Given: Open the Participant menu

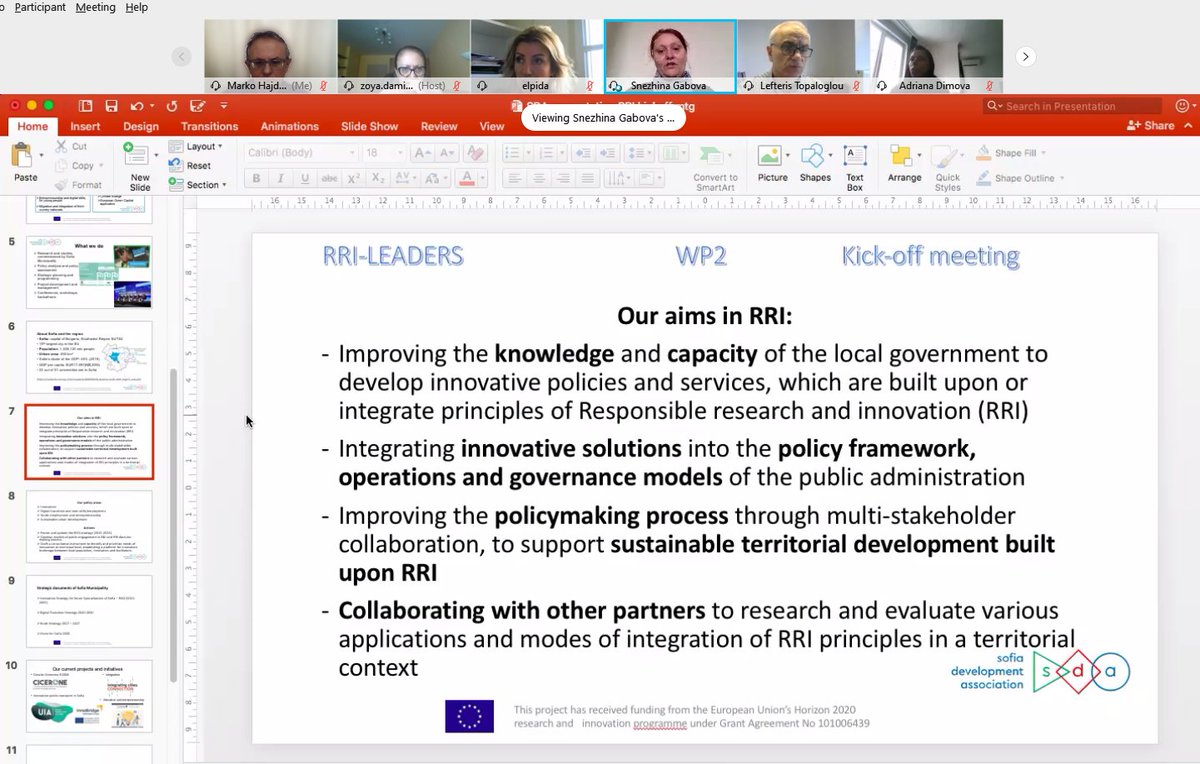Looking at the screenshot, I should tap(40, 7).
